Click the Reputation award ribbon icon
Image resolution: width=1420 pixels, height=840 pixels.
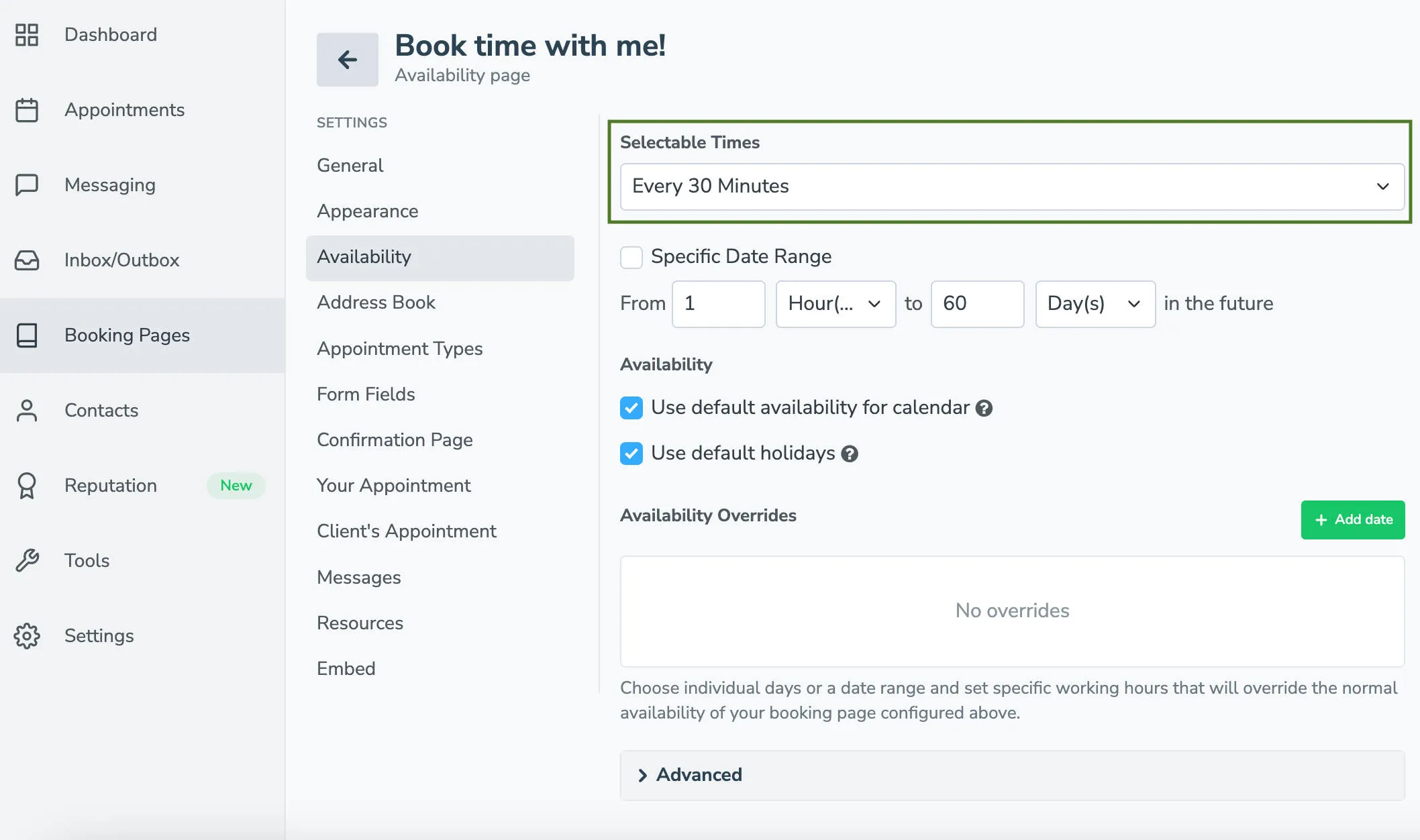27,486
